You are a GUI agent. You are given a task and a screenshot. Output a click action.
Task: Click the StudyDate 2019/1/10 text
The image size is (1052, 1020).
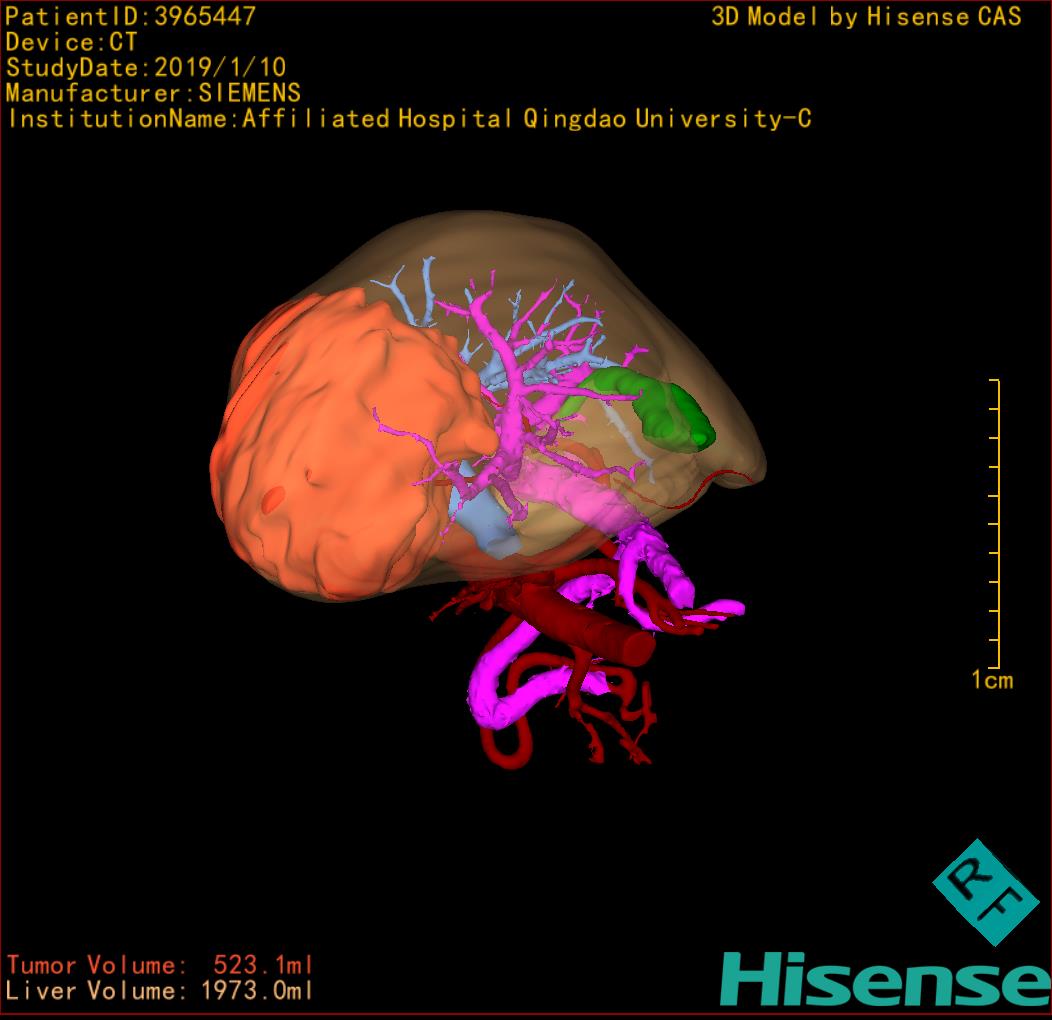tap(146, 68)
